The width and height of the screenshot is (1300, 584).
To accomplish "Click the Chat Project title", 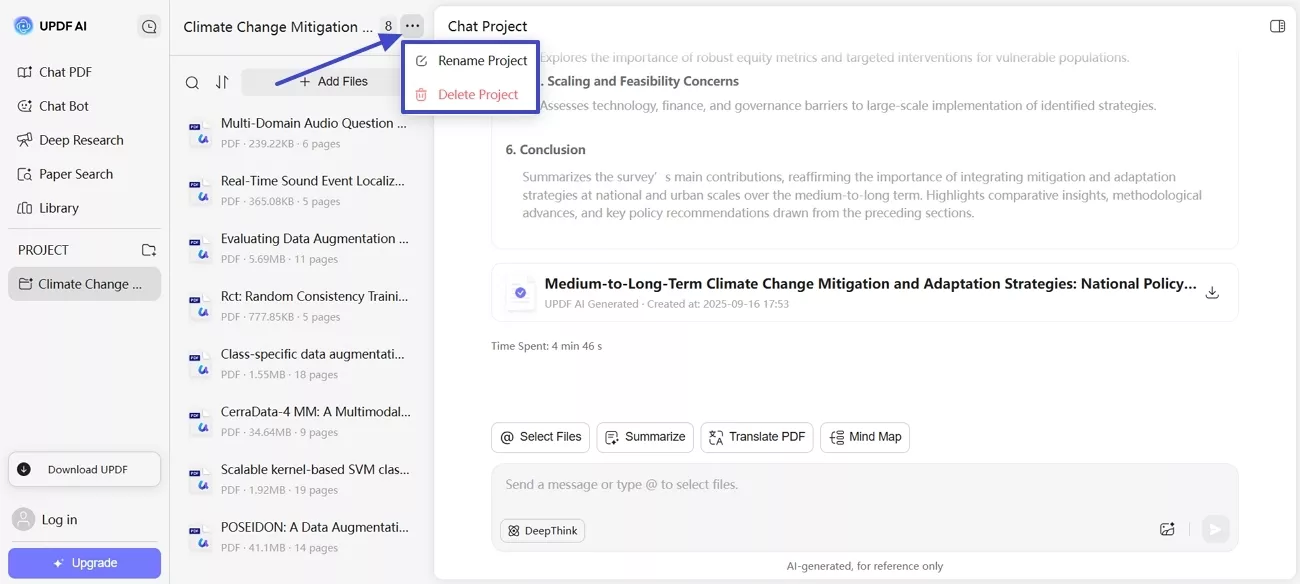I will pos(488,26).
